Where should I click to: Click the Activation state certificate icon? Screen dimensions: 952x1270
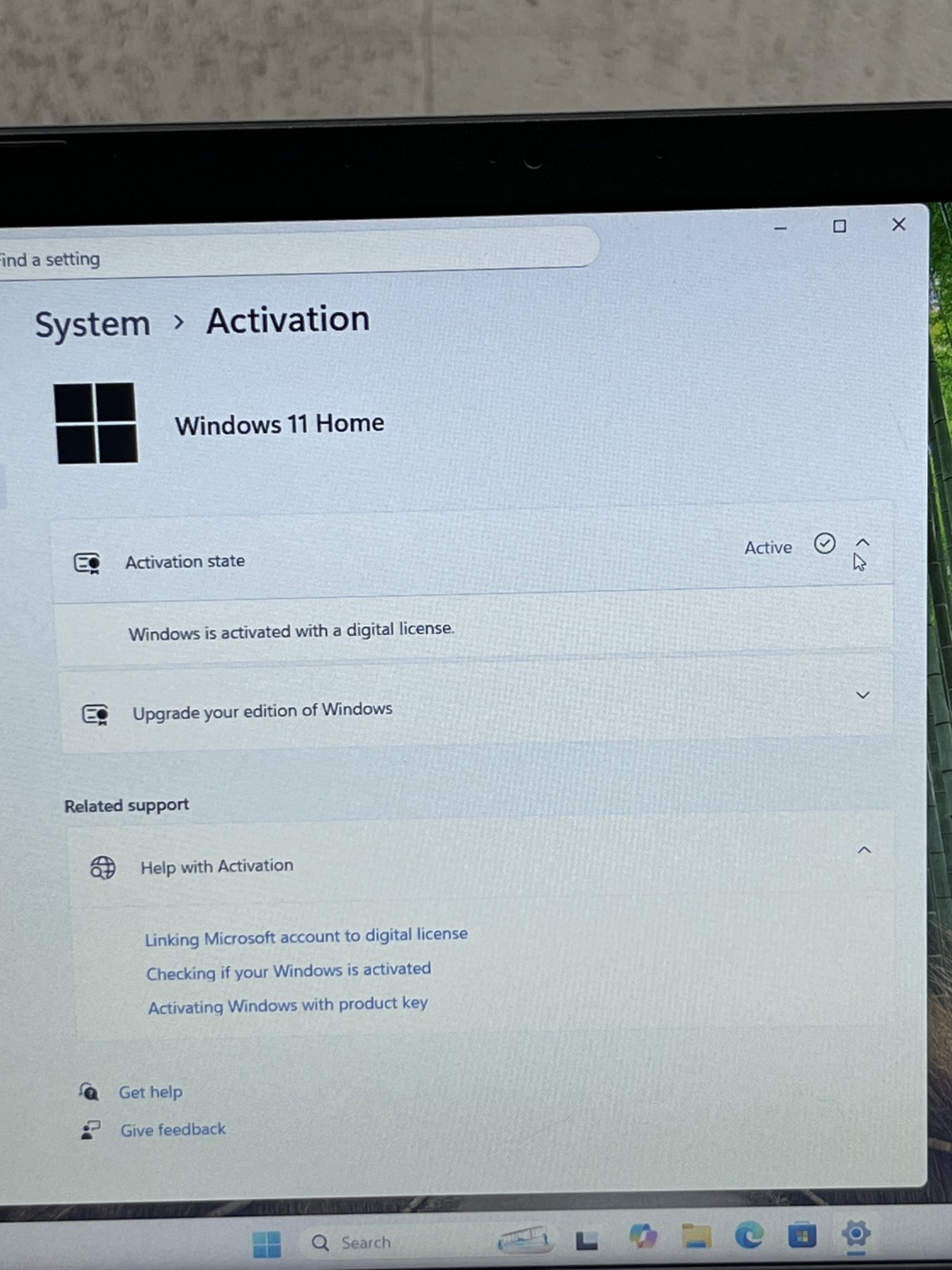[87, 564]
